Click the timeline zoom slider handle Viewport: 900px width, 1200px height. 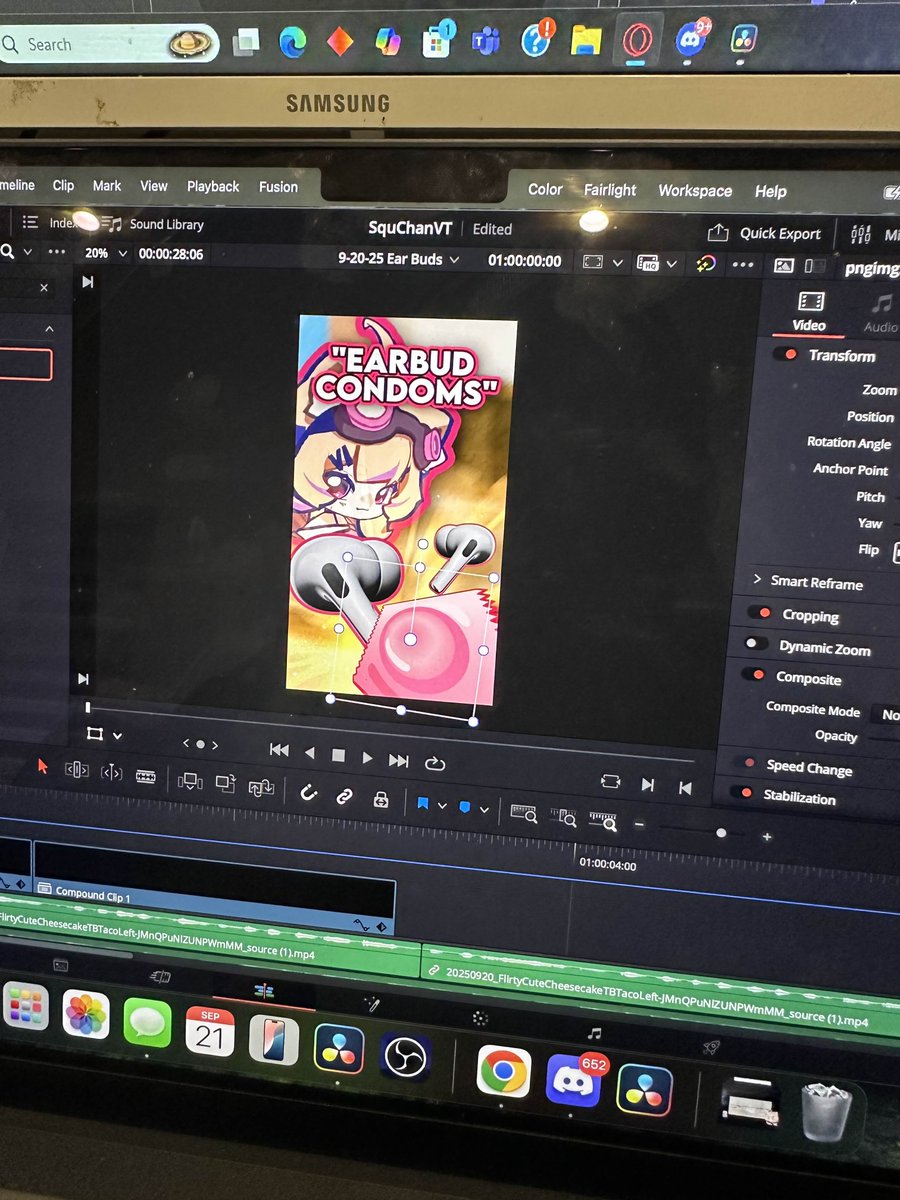[721, 832]
